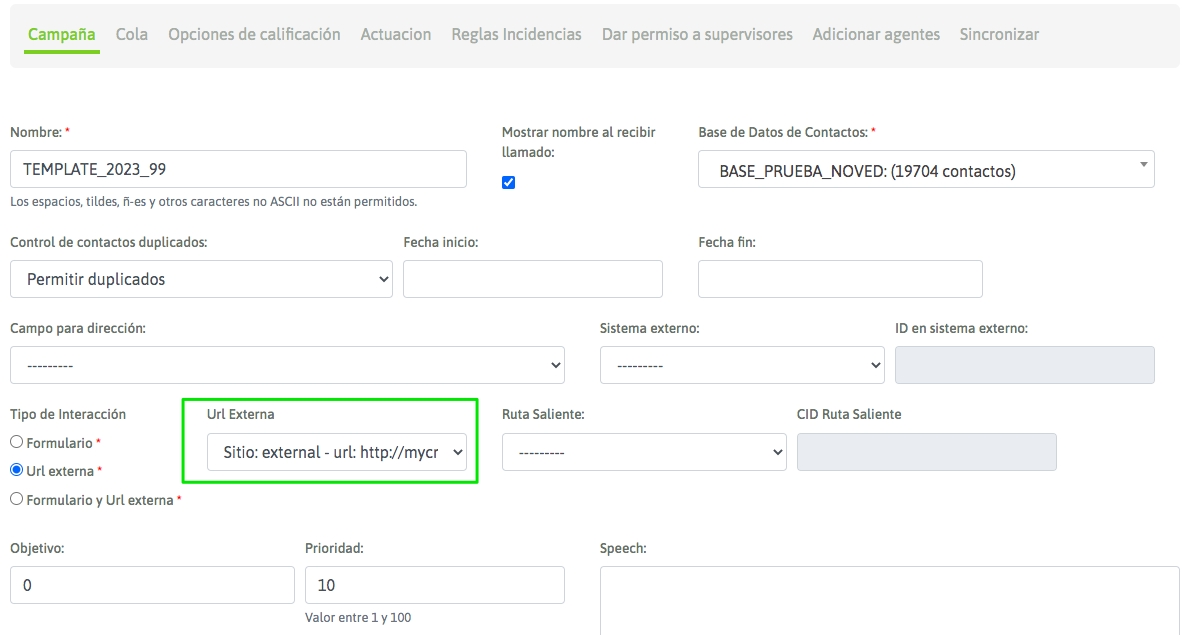This screenshot has width=1192, height=635.
Task: Click the 'Valor entre 1 y 100' hint
Action: click(358, 618)
